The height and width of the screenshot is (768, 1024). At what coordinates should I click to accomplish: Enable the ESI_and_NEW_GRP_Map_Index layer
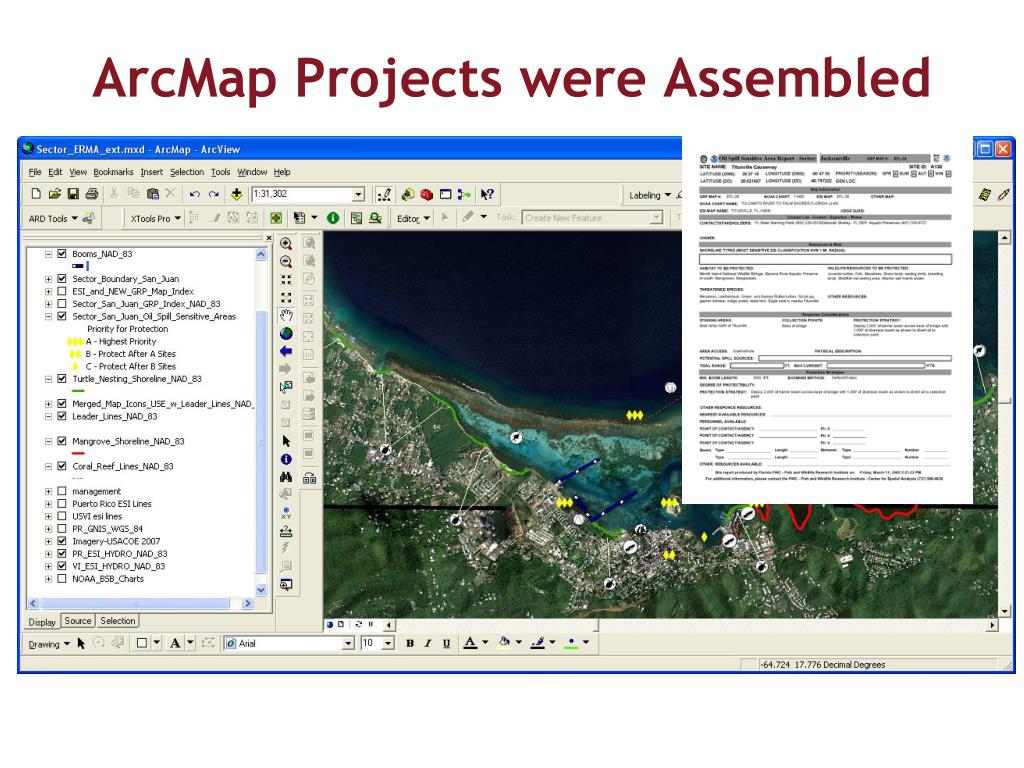click(62, 291)
